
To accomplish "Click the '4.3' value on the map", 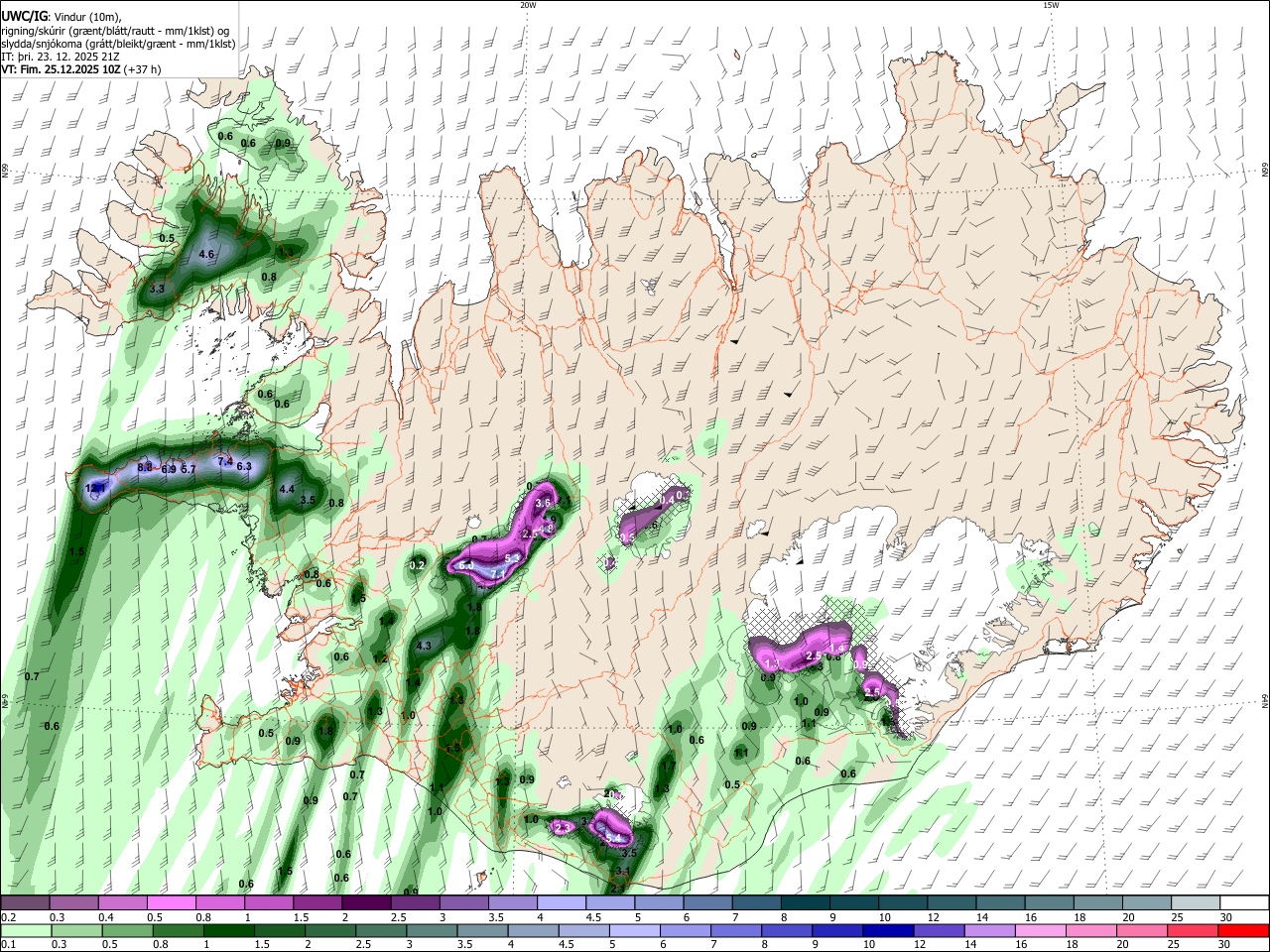I will coord(424,646).
